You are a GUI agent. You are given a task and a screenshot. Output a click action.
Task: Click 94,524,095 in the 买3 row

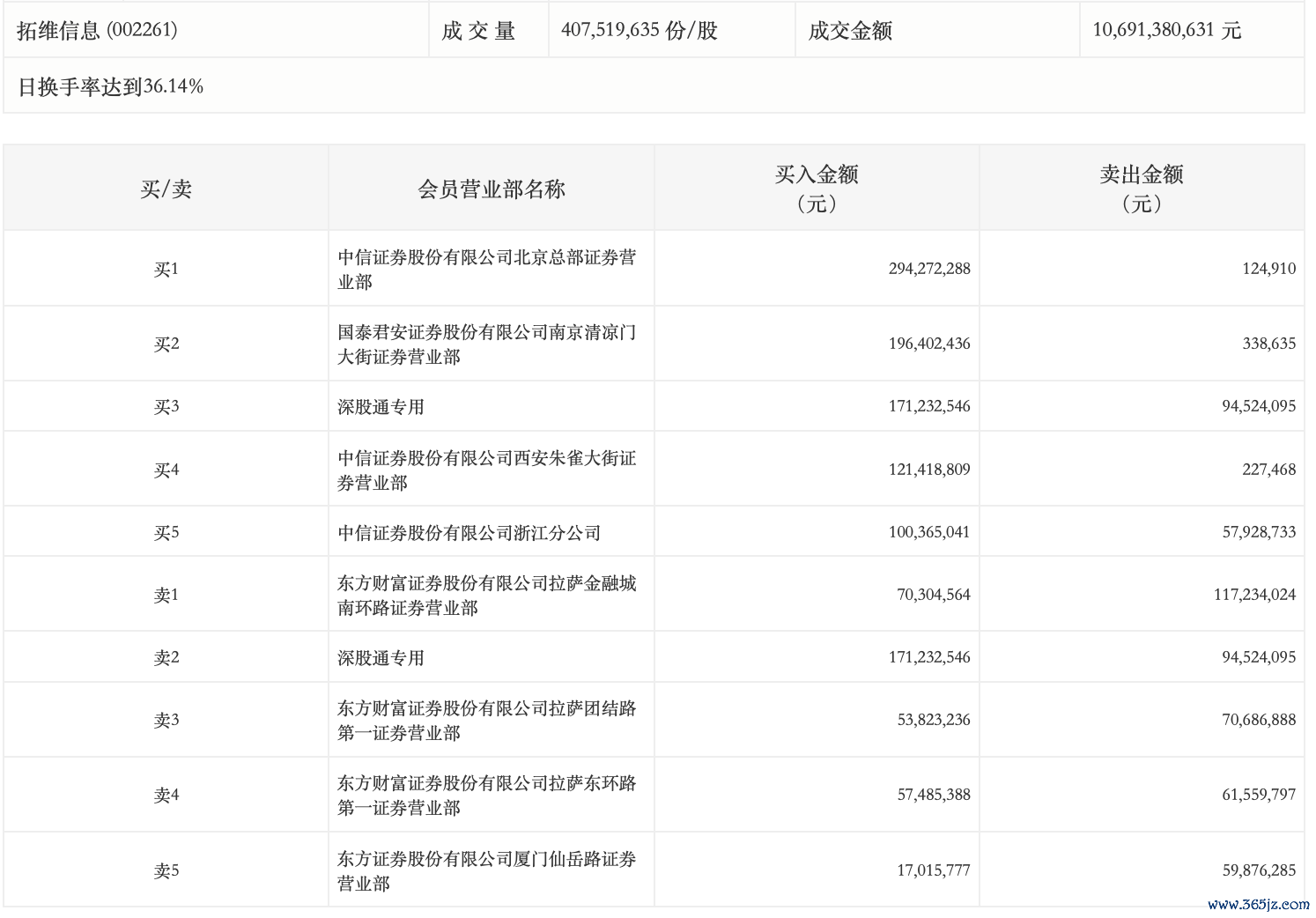pyautogui.click(x=1259, y=406)
